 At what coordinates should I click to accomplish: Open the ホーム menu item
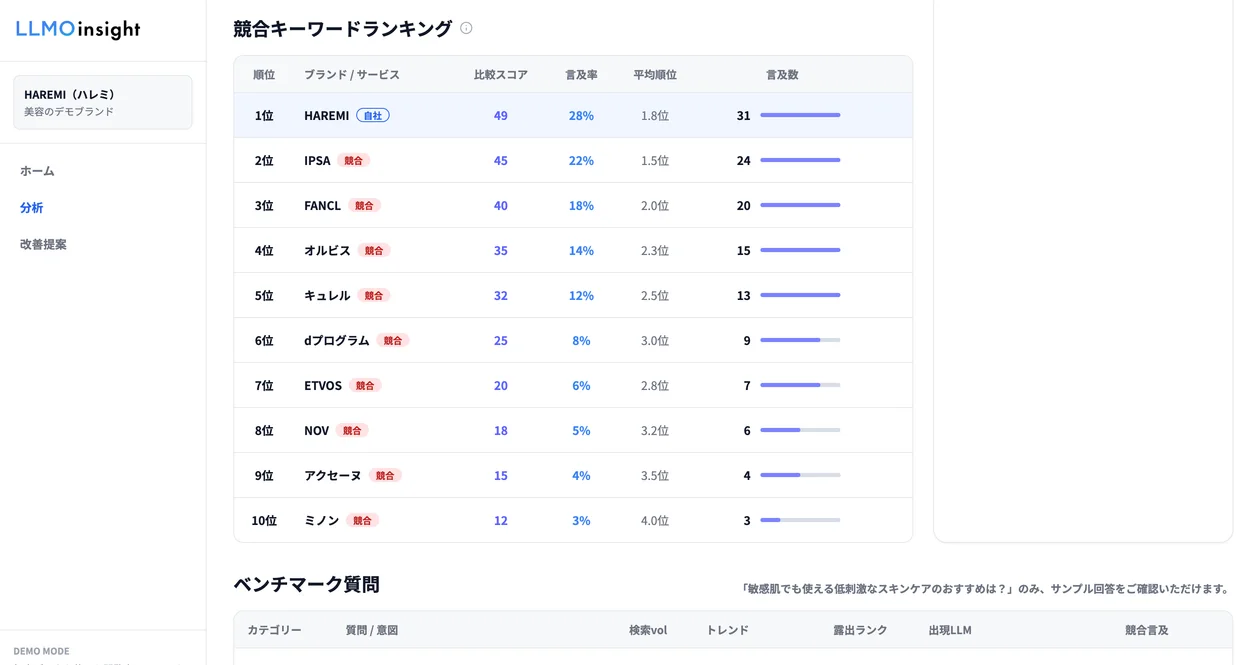37,171
